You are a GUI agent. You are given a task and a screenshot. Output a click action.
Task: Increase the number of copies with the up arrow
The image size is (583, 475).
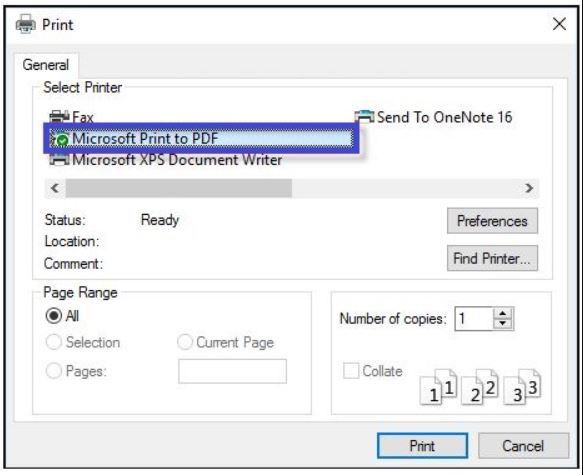[x=503, y=313]
